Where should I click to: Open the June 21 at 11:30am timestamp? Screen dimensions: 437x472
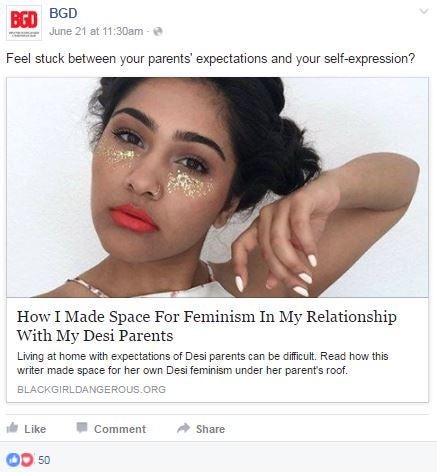[96, 31]
